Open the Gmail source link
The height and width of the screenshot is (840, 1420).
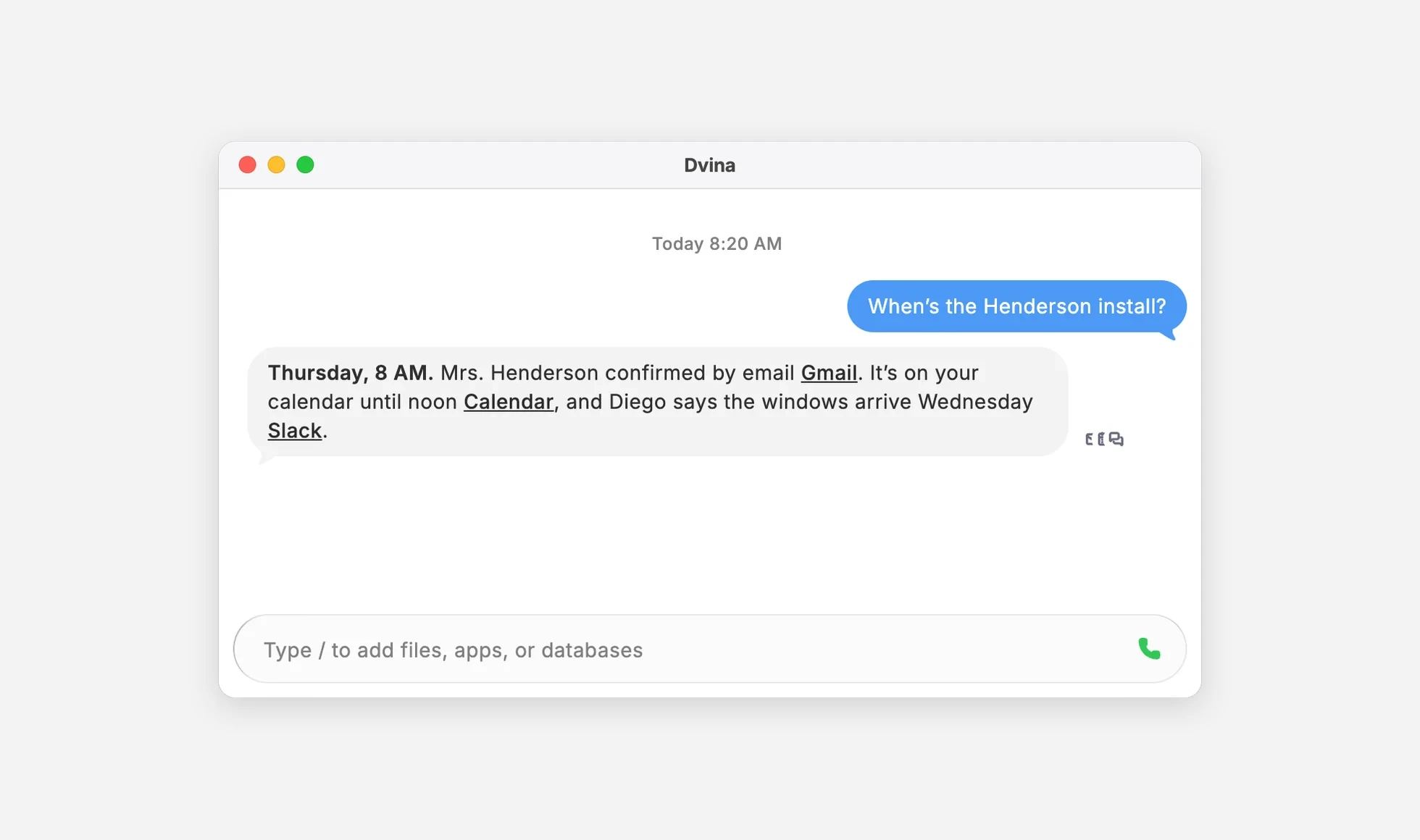click(x=829, y=373)
